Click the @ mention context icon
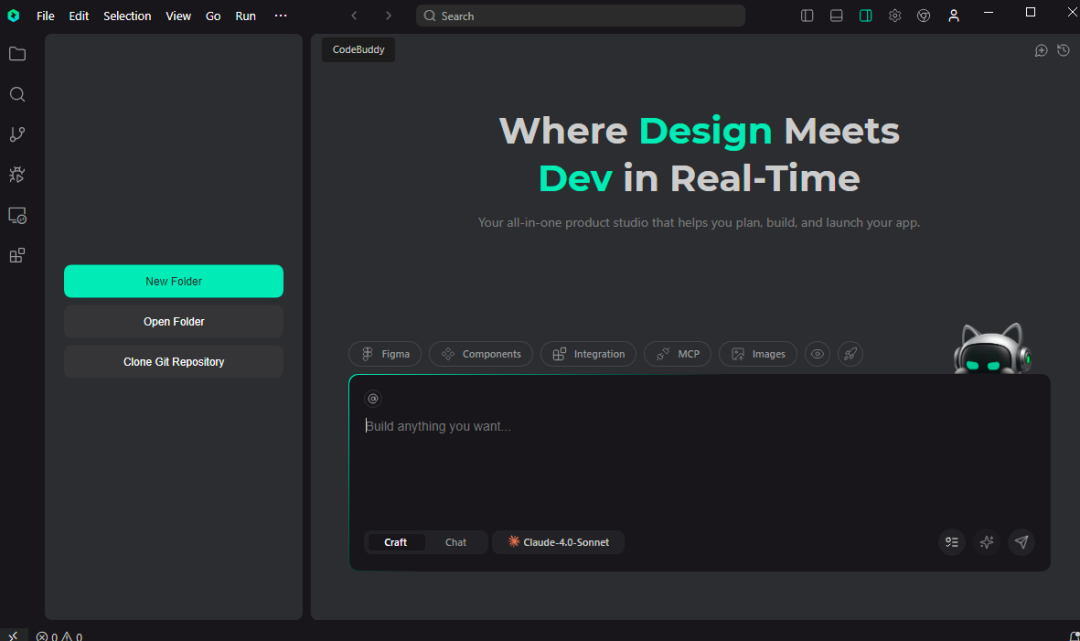Viewport: 1080px width, 641px height. point(373,399)
